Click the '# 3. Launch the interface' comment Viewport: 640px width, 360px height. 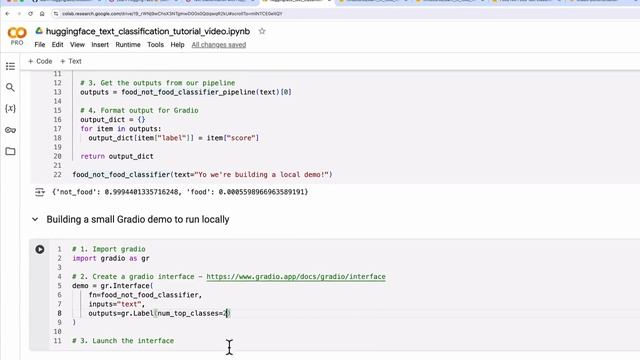point(123,340)
